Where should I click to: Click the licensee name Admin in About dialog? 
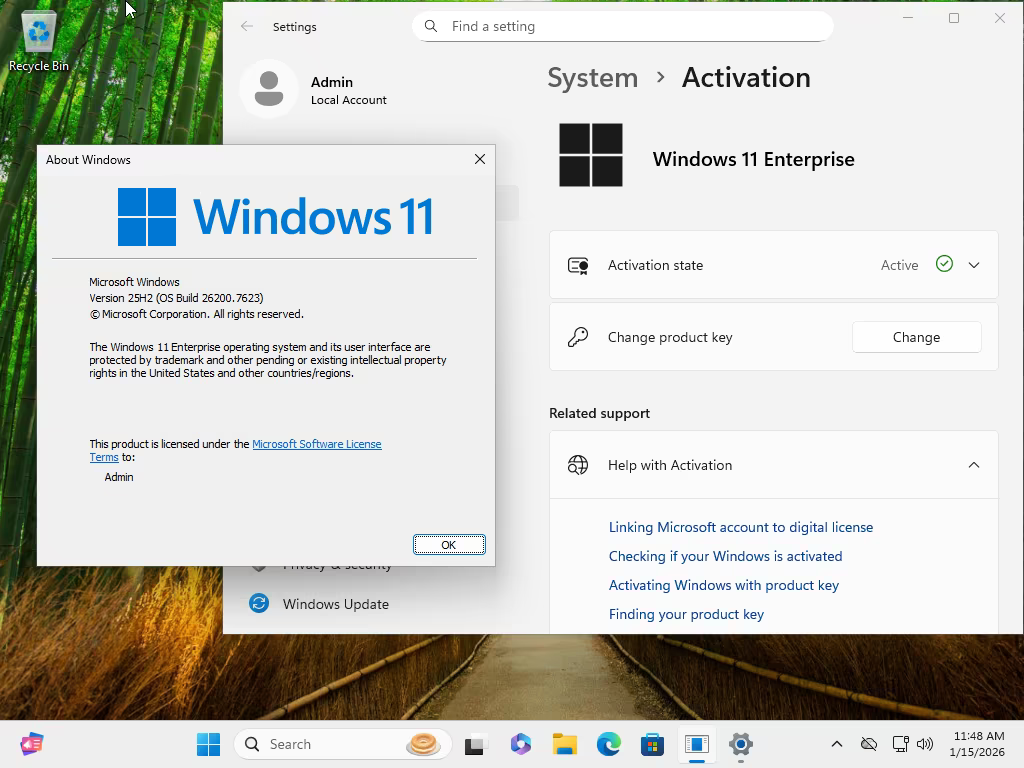pyautogui.click(x=119, y=477)
